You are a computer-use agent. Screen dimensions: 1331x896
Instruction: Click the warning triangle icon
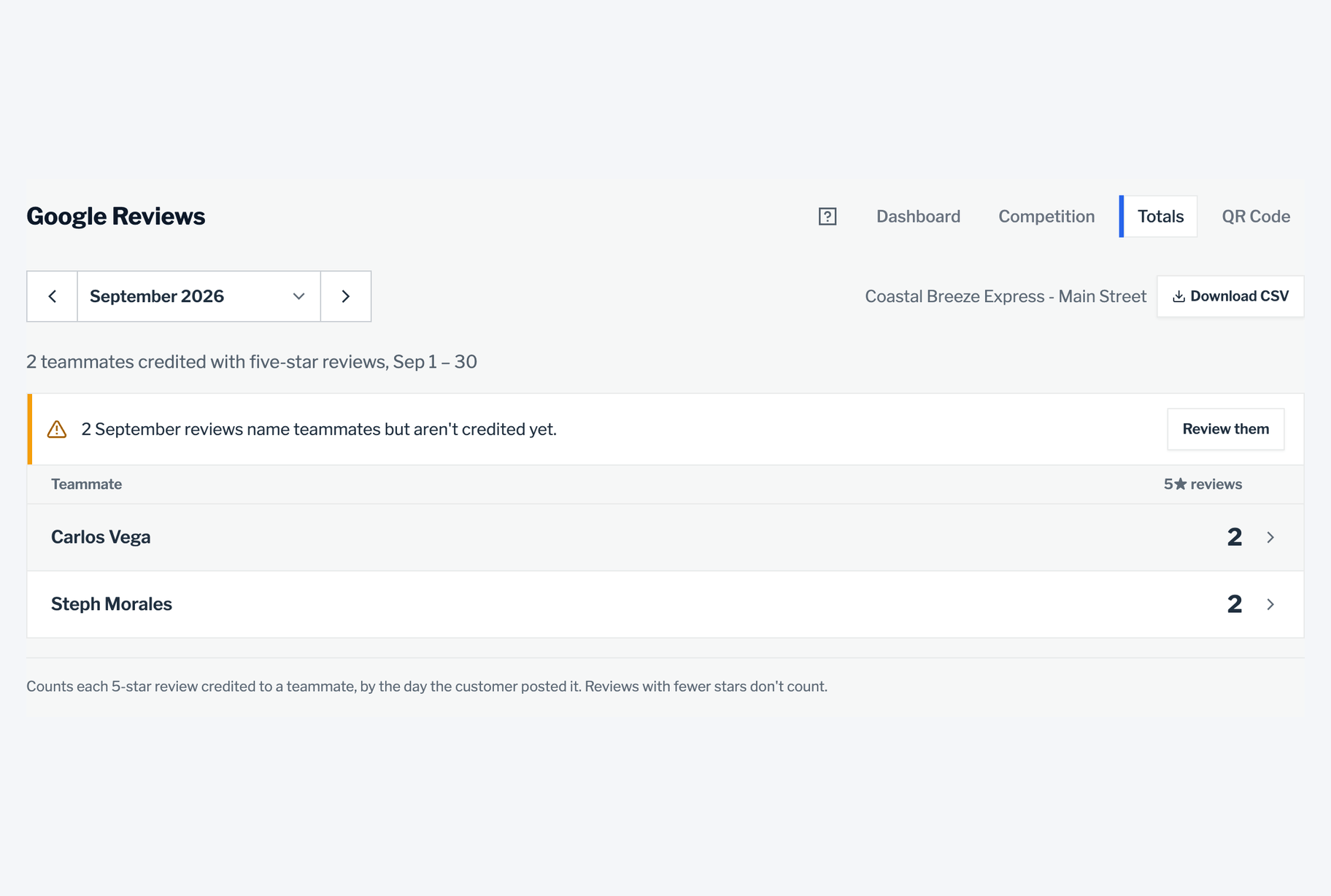(57, 429)
